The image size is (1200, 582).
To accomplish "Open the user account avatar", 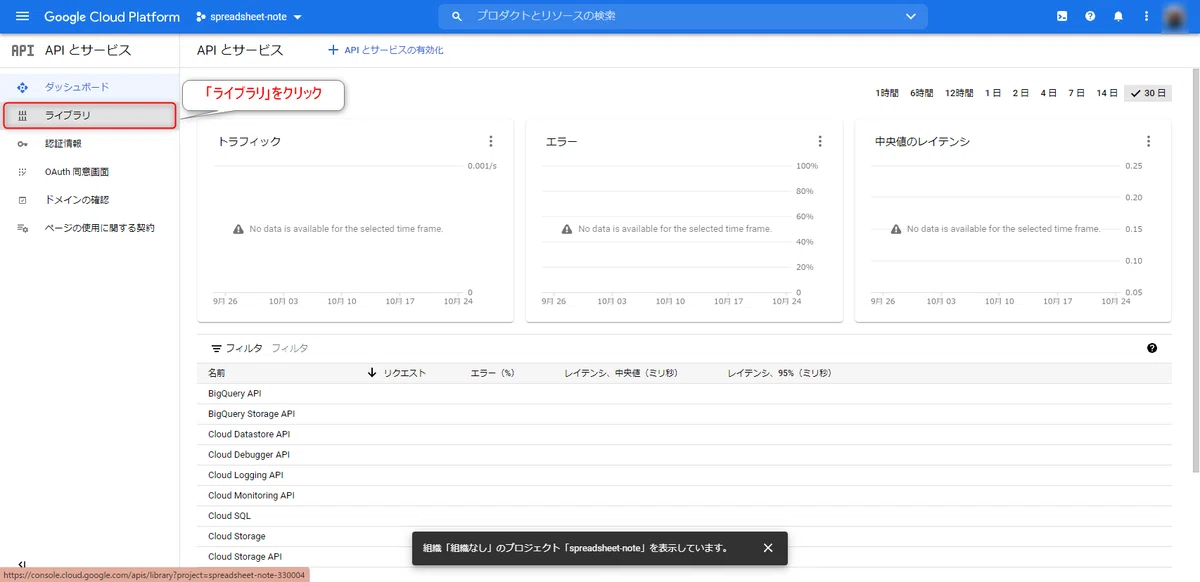I will [x=1174, y=17].
